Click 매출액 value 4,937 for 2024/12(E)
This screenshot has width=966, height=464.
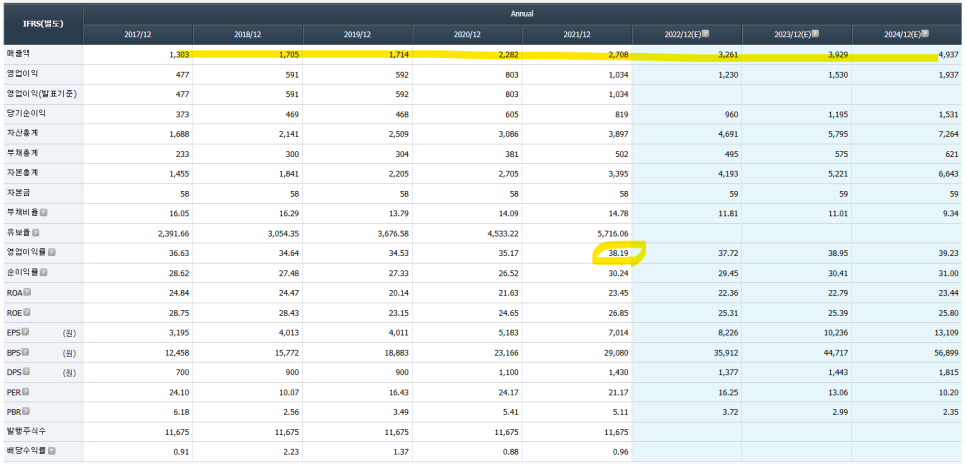pos(947,55)
